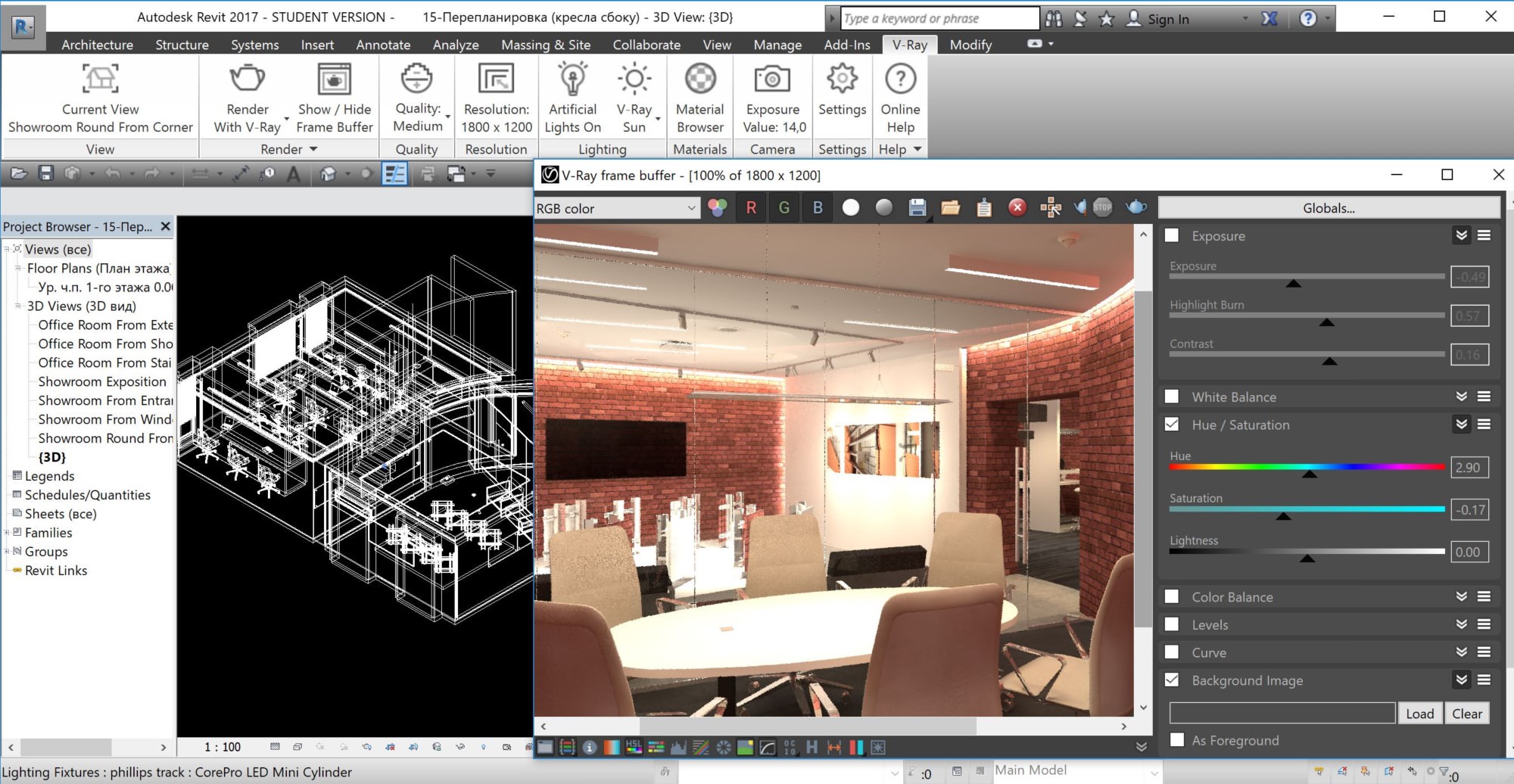
Task: Save image with floppy disk in frame buffer
Action: (917, 207)
